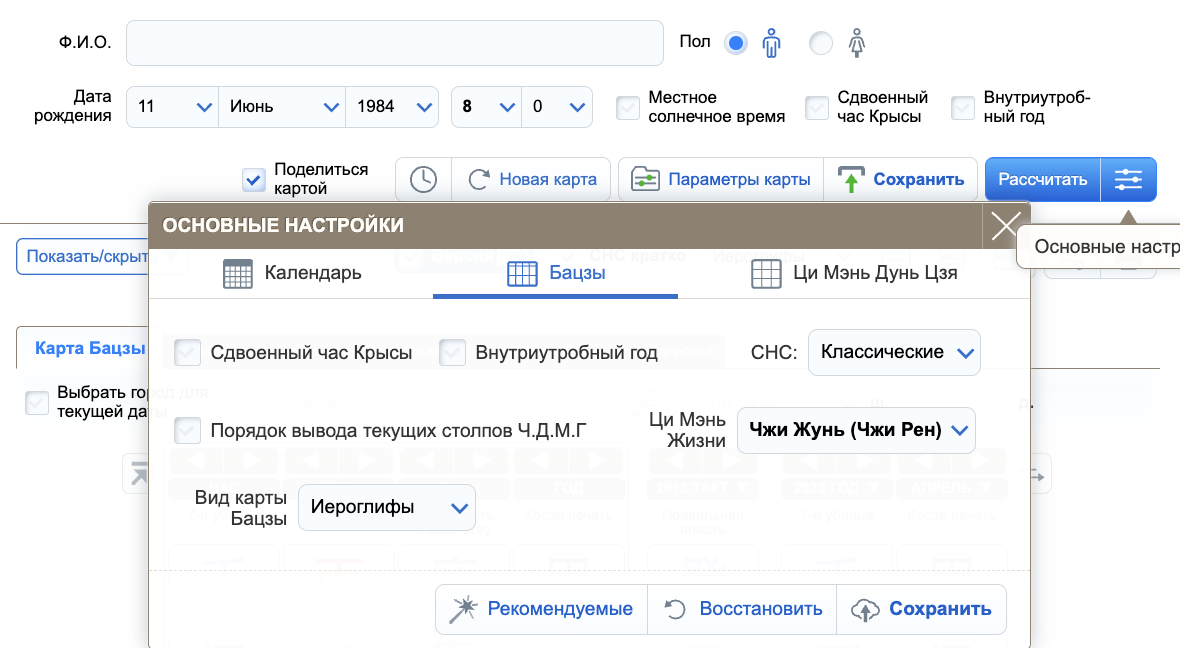Select the male gender icon

pyautogui.click(x=771, y=43)
